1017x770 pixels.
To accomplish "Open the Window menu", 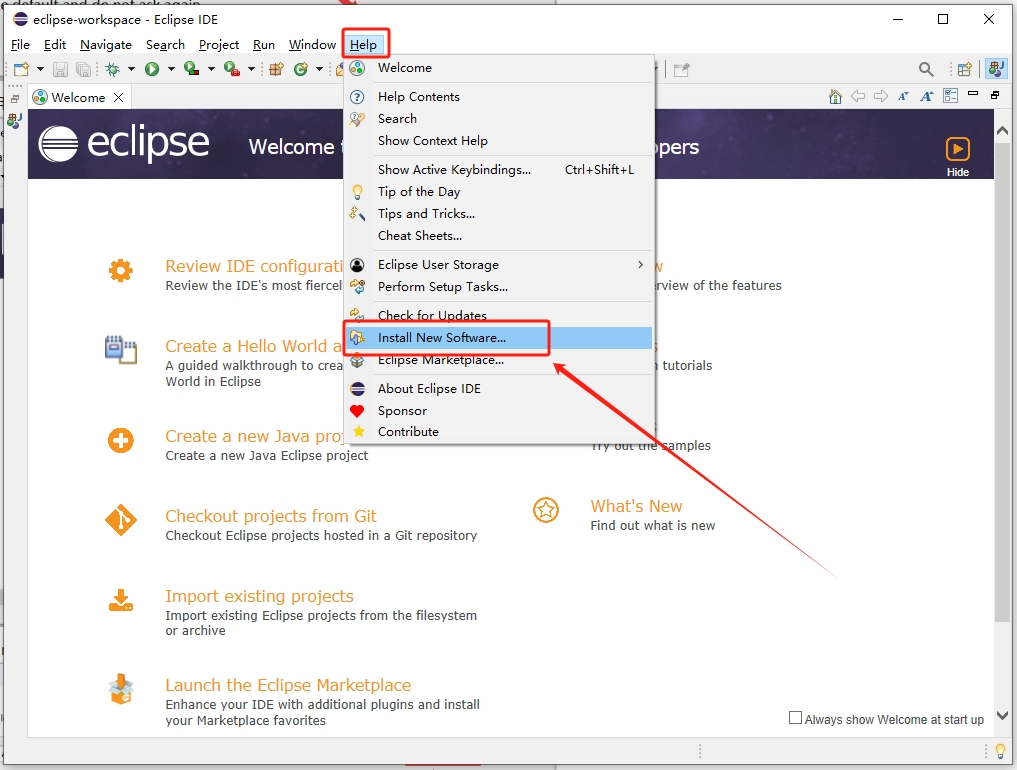I will 312,45.
